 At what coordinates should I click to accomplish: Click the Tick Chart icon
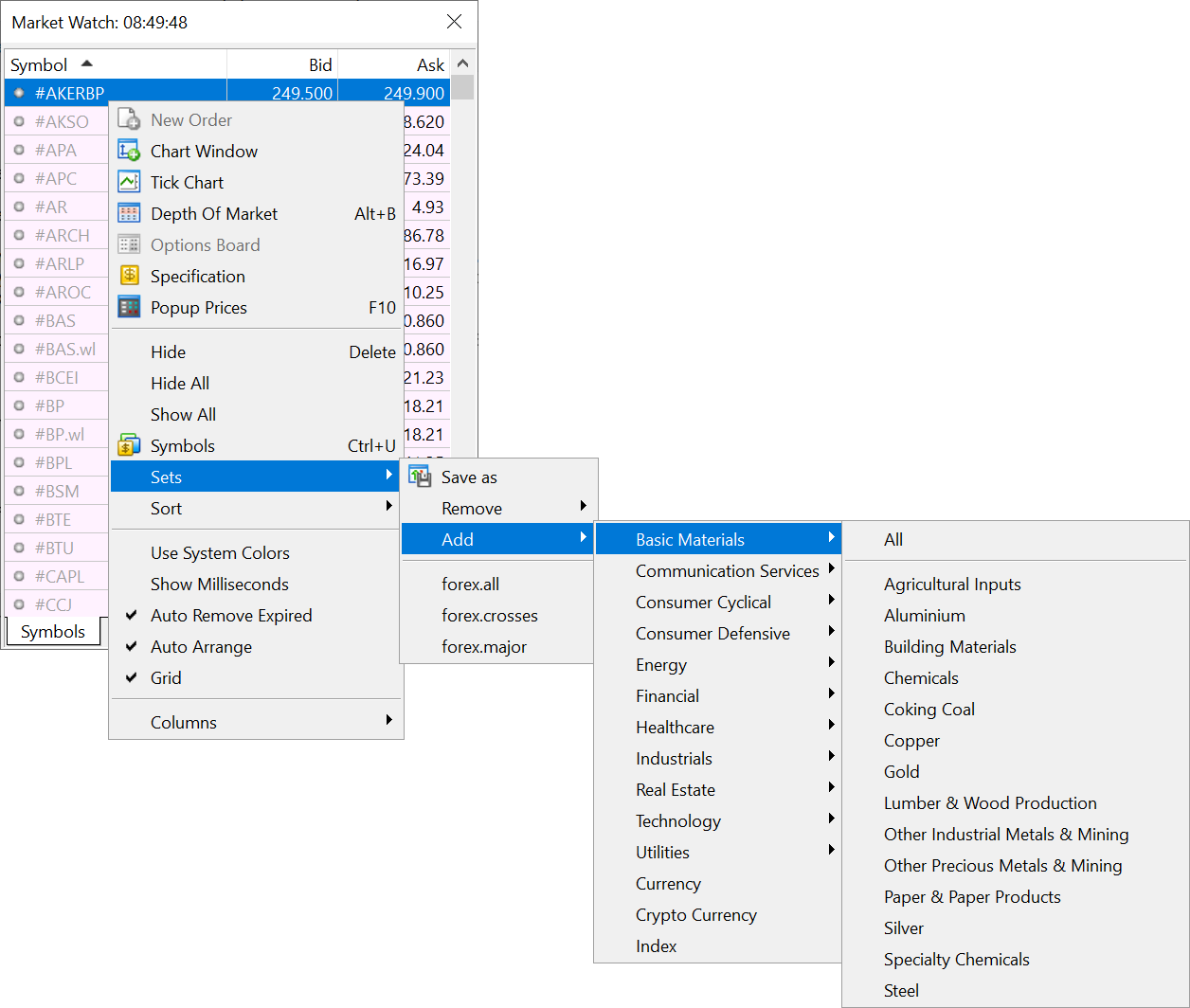[x=129, y=182]
